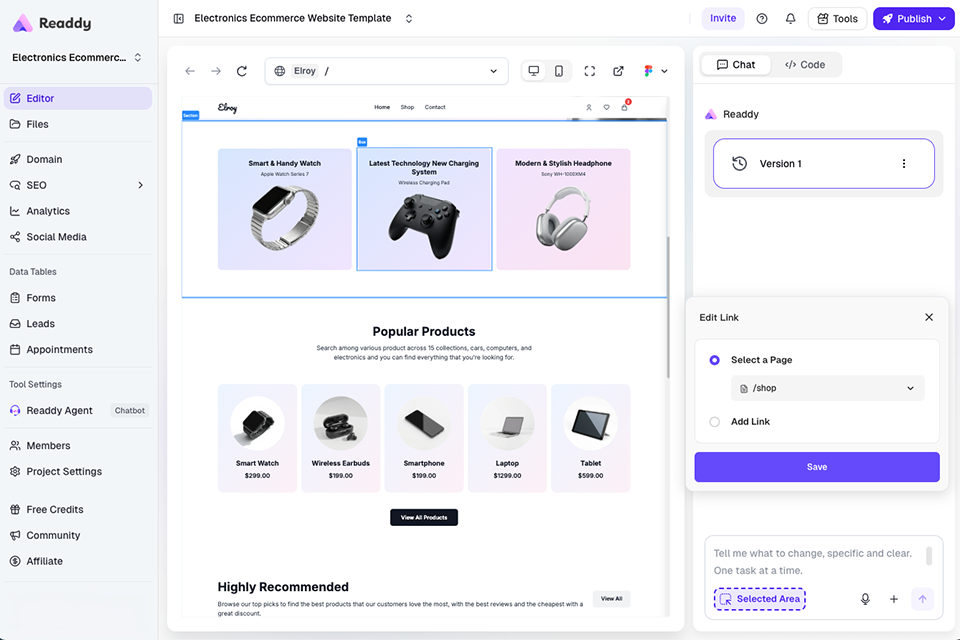960x640 pixels.
Task: Open the Editor section
Action: [78, 98]
